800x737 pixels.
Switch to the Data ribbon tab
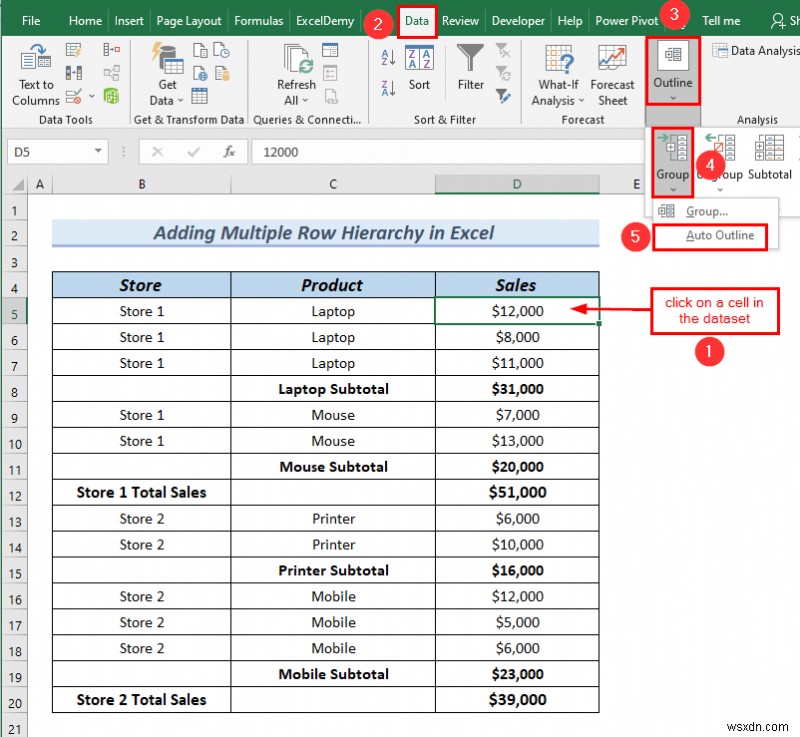point(417,20)
